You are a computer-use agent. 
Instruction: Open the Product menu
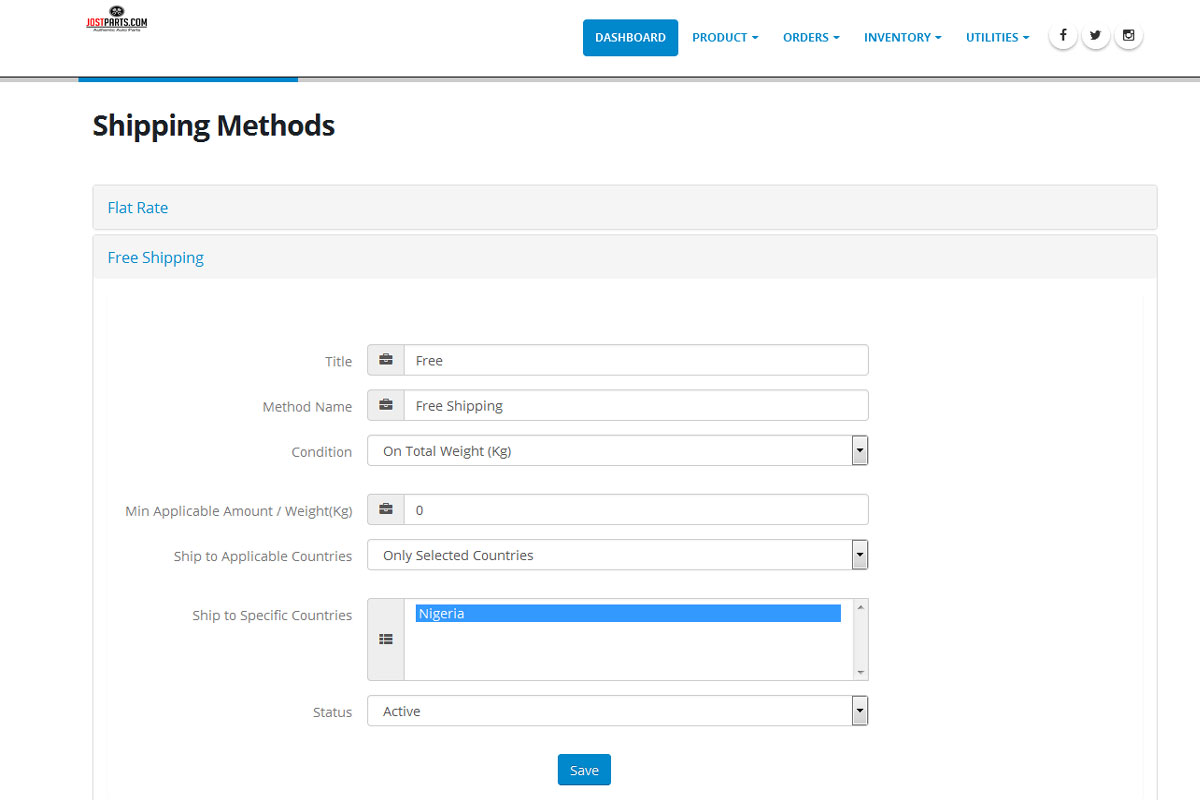tap(725, 38)
